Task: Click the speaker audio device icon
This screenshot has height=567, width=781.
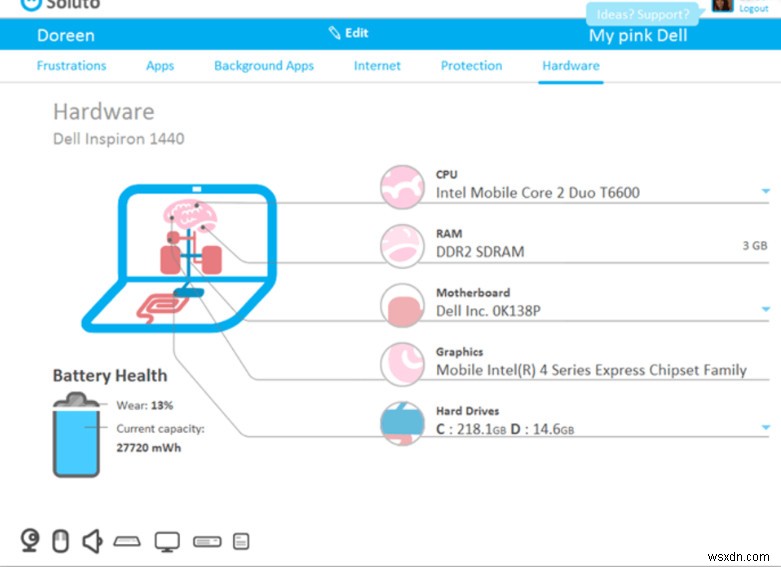Action: [93, 541]
